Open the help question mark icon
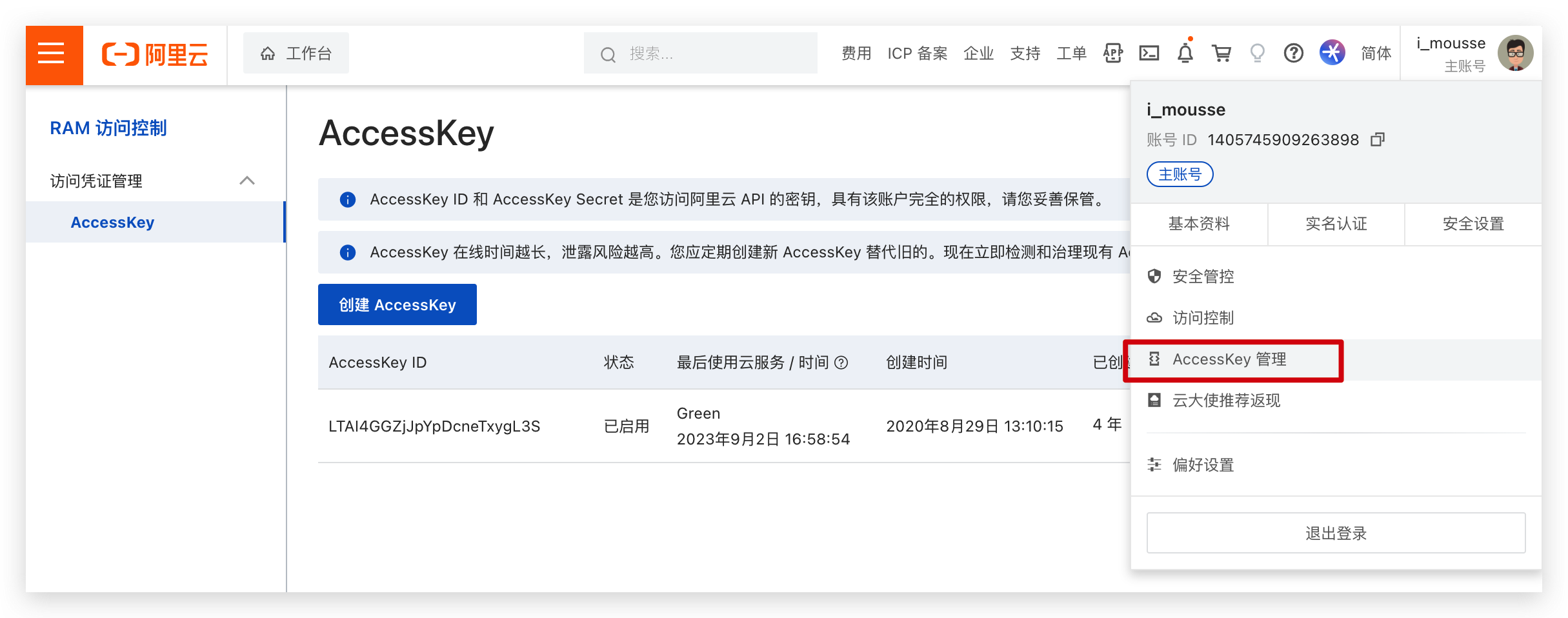The width and height of the screenshot is (1568, 618). [x=1294, y=53]
